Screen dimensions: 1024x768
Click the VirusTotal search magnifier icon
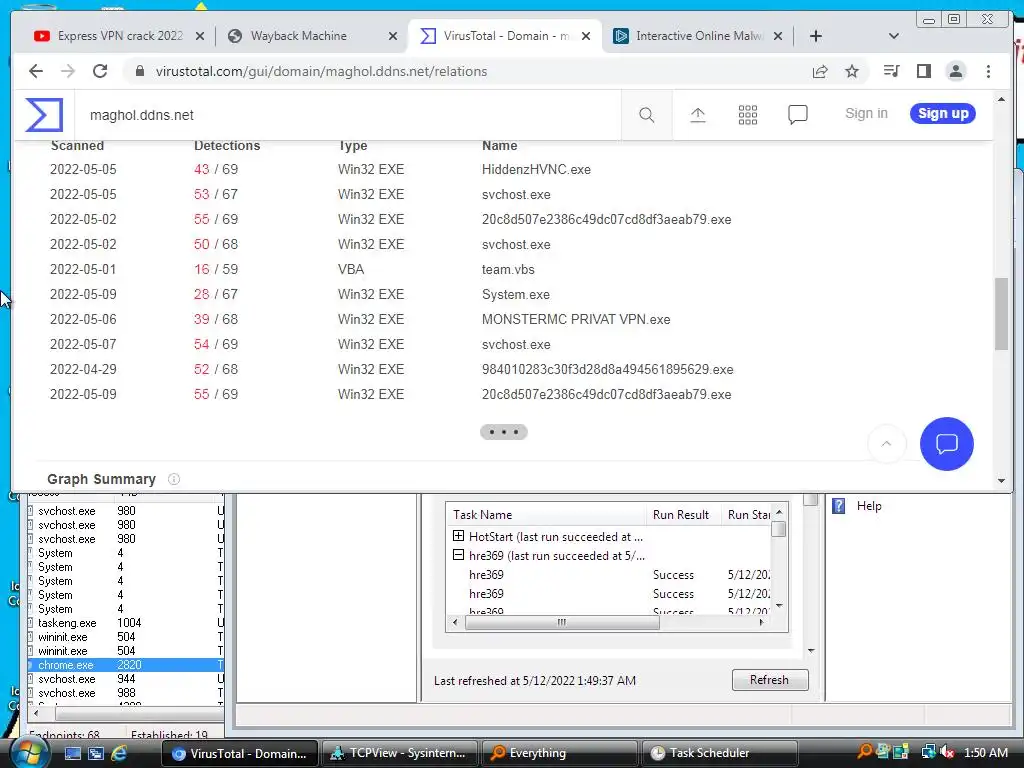click(647, 115)
